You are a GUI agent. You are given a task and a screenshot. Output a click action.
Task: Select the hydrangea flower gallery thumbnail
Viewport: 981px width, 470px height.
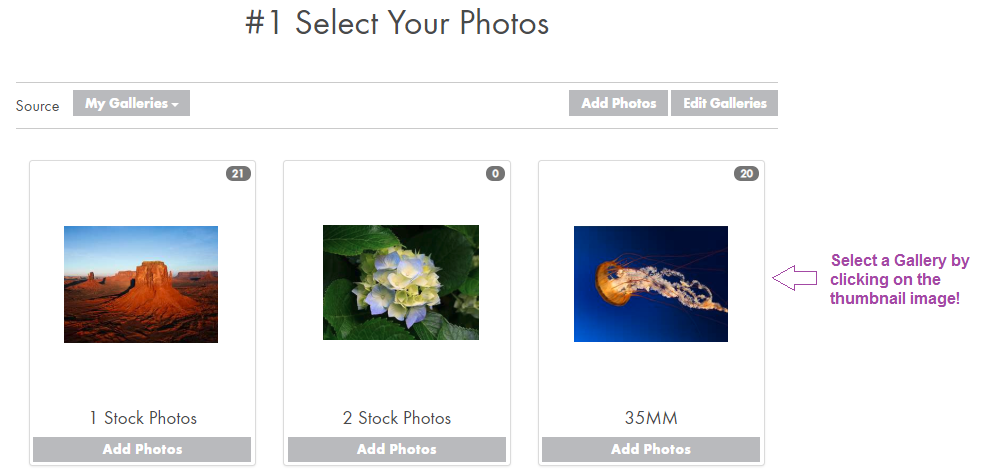coord(400,282)
